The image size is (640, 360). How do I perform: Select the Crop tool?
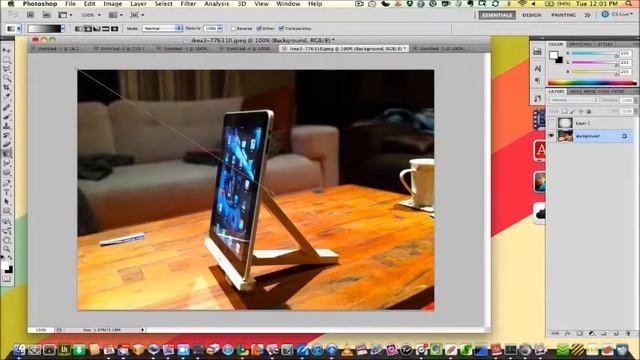click(7, 88)
